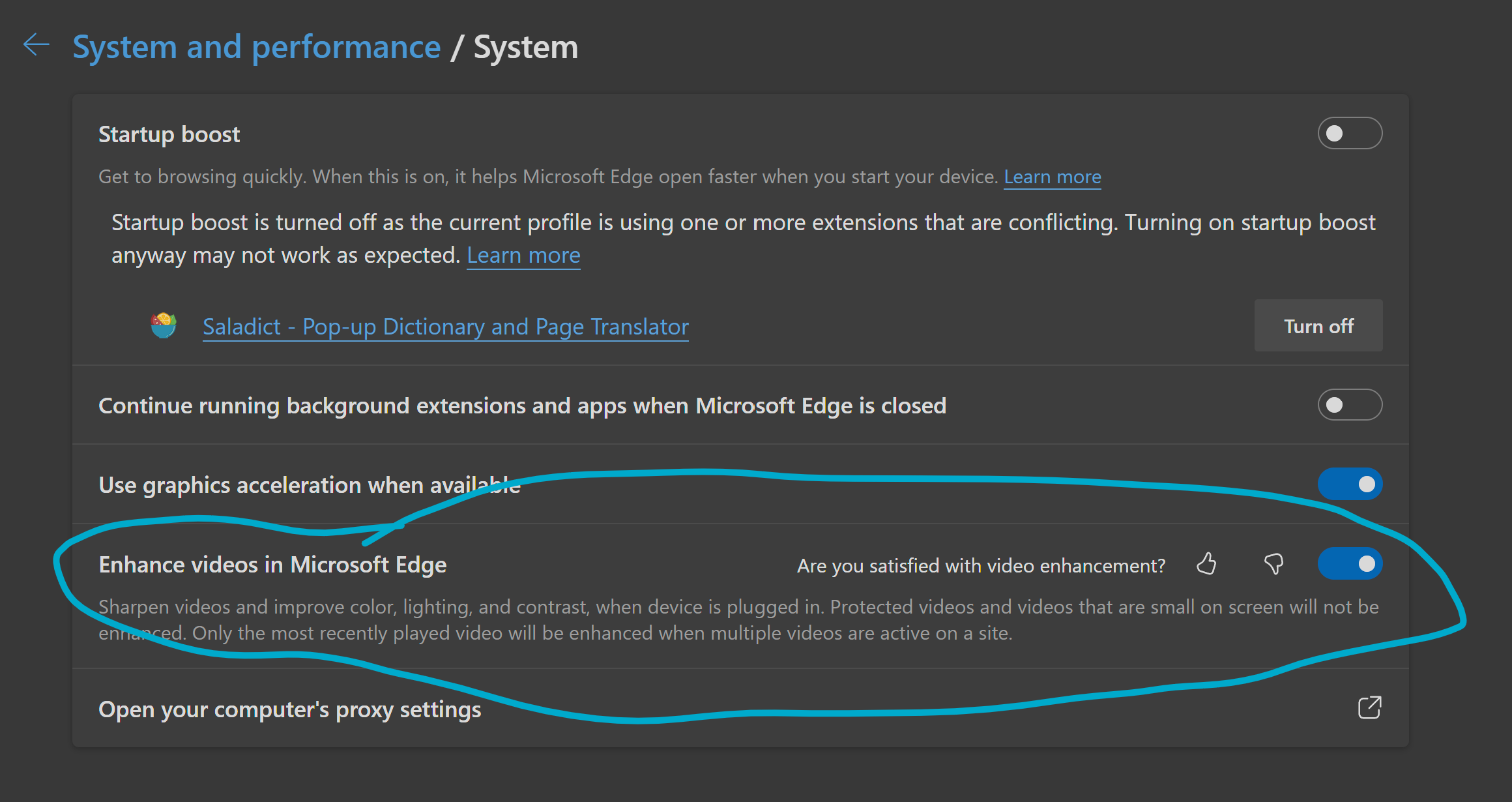Toggle continue running background extensions
Image resolution: width=1512 pixels, height=802 pixels.
[1349, 405]
